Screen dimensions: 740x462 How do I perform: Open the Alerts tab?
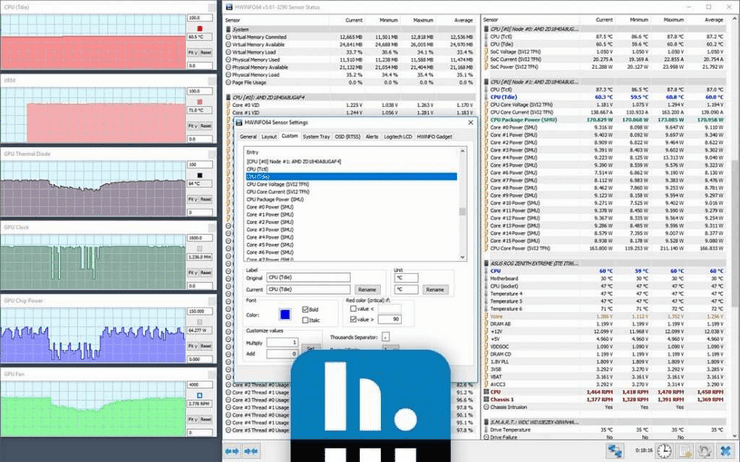(372, 137)
